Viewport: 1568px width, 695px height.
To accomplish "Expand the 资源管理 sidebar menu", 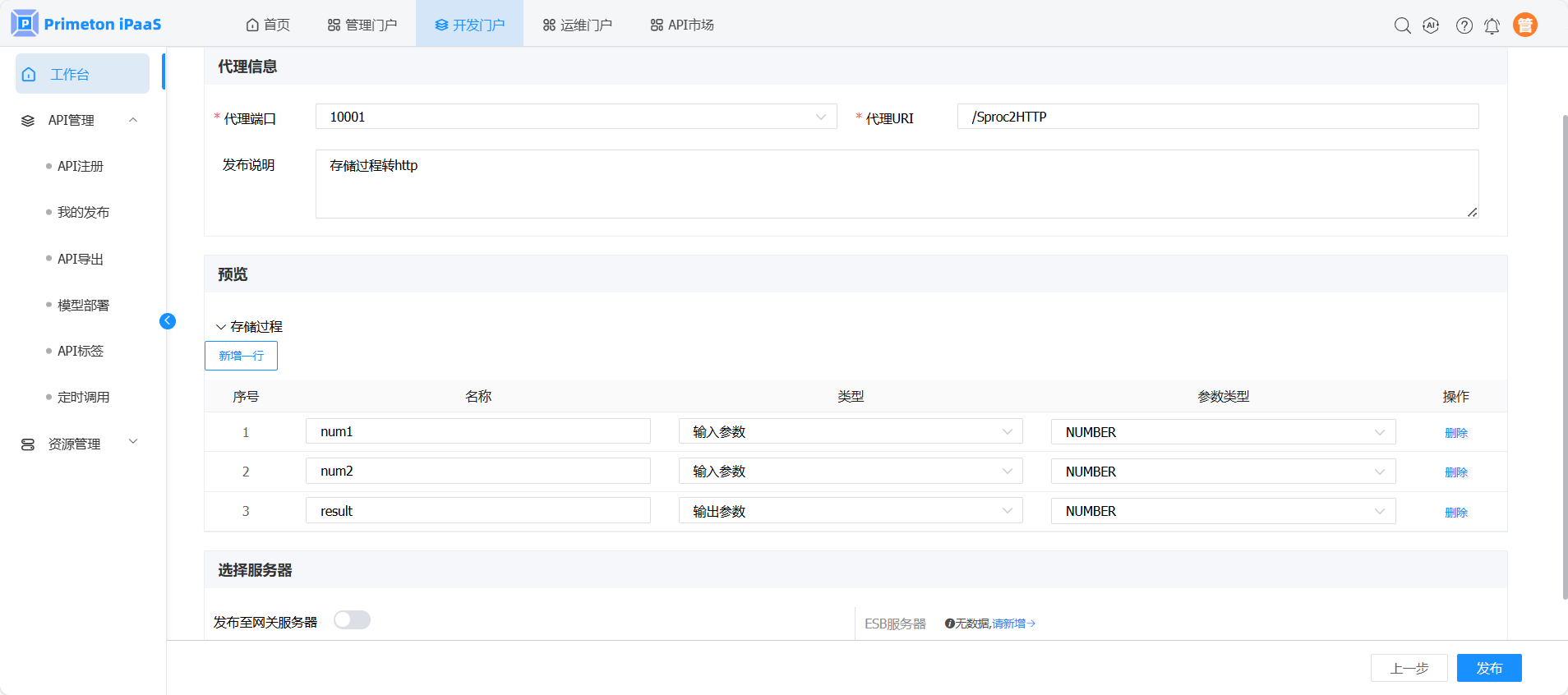I will click(80, 444).
